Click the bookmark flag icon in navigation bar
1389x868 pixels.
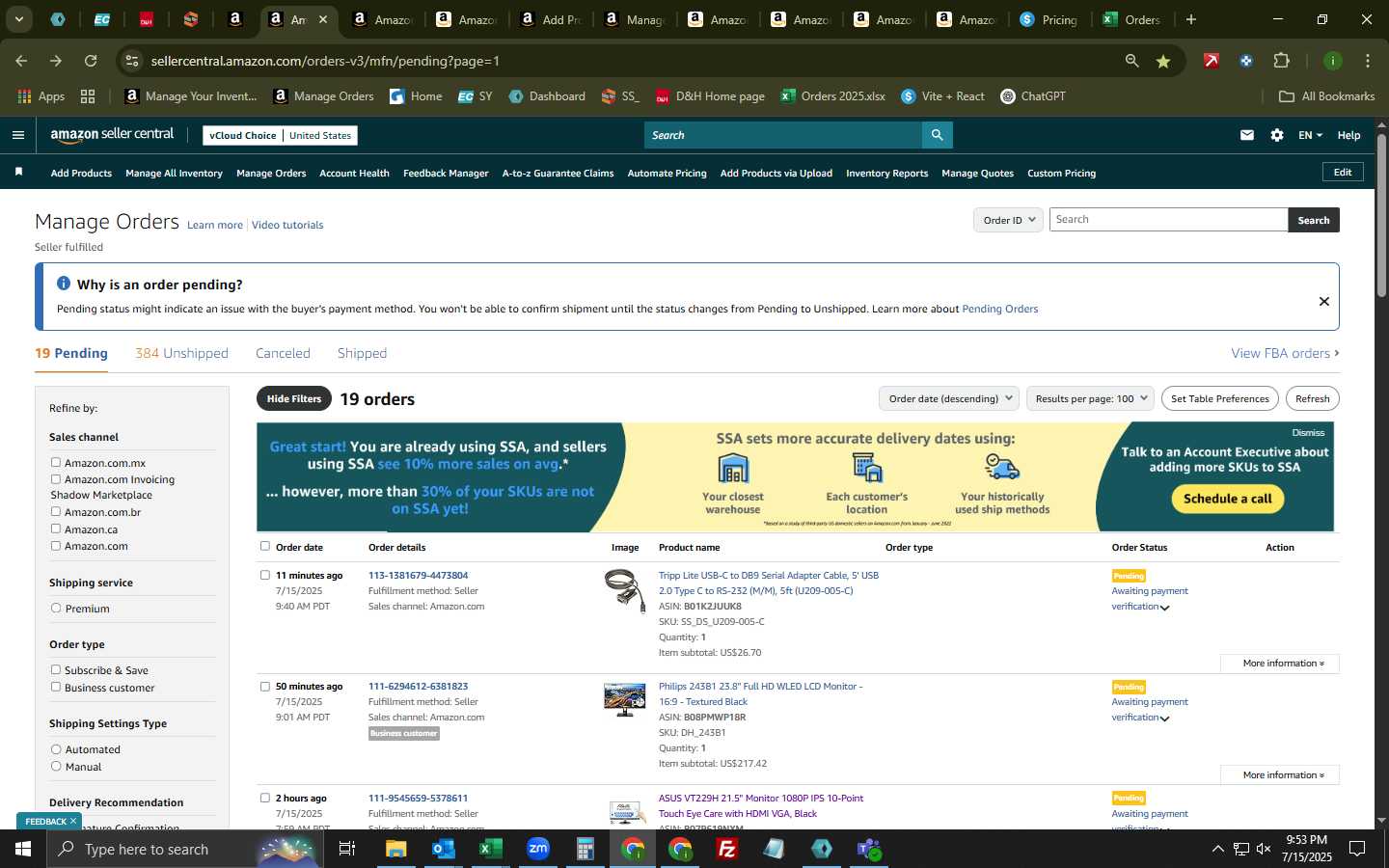pos(18,172)
